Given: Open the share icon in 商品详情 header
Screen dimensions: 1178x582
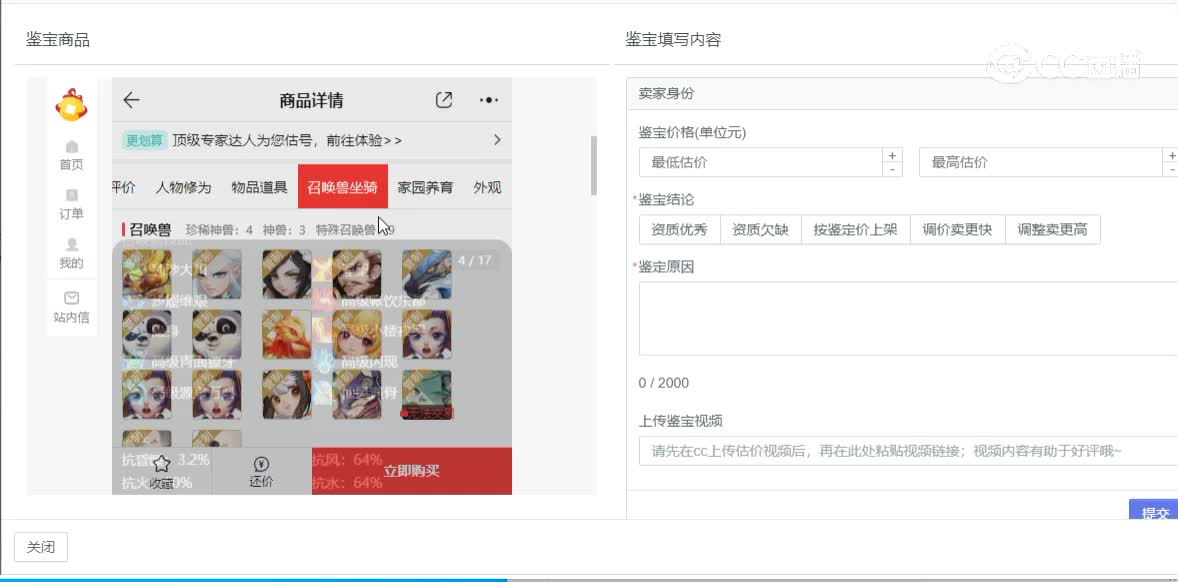Looking at the screenshot, I should coord(444,100).
